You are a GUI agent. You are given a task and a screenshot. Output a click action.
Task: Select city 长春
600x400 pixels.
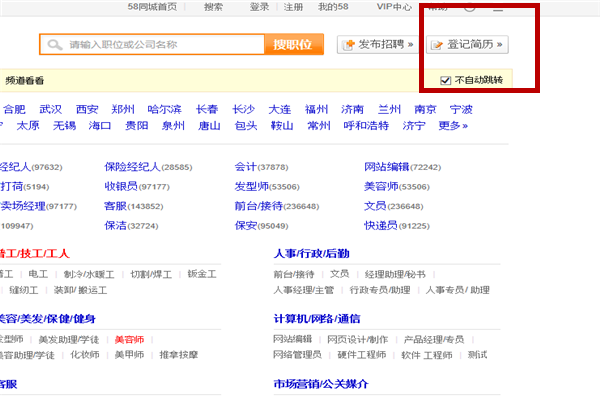click(207, 109)
